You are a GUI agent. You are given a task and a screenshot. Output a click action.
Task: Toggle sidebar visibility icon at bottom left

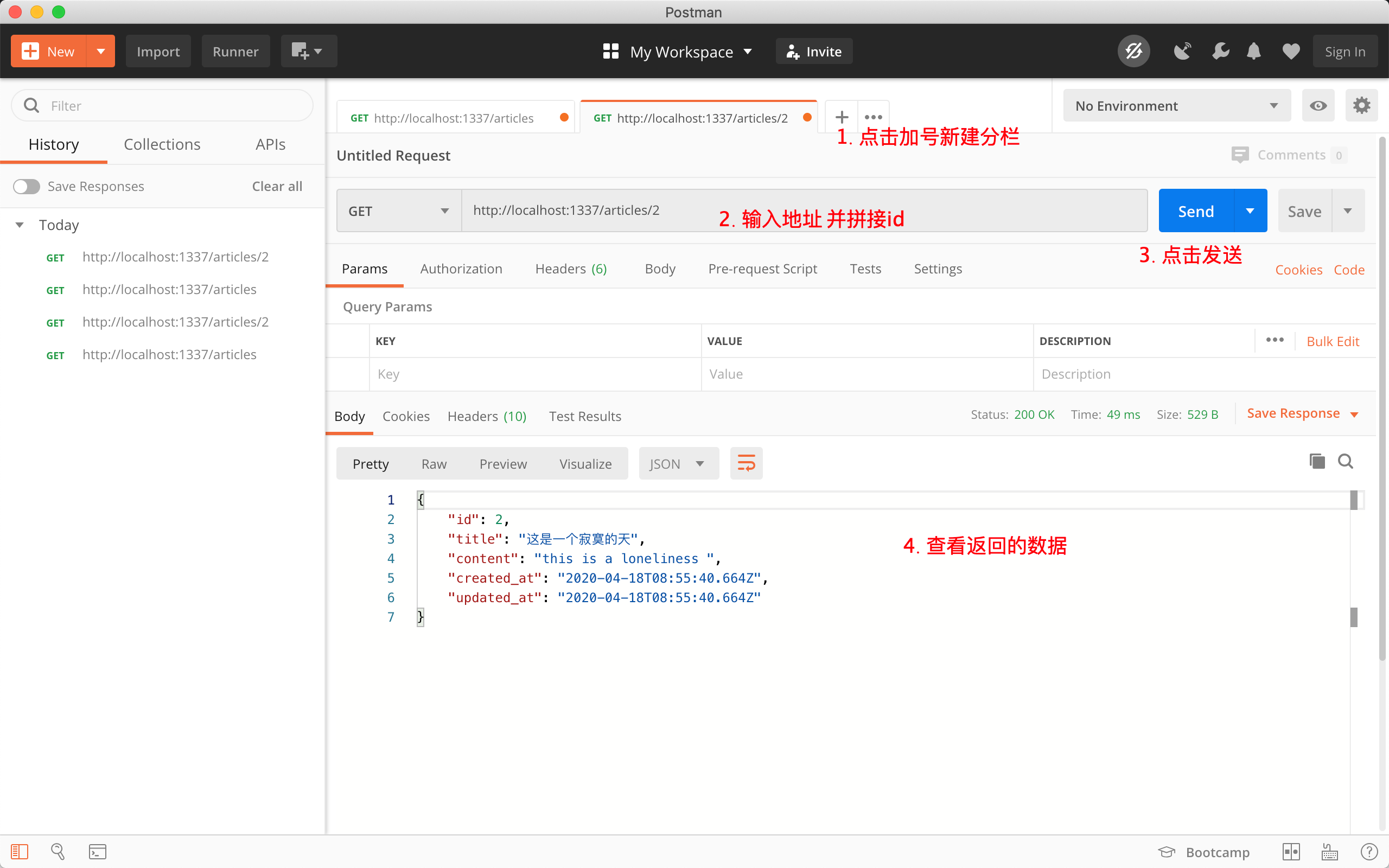click(x=20, y=851)
